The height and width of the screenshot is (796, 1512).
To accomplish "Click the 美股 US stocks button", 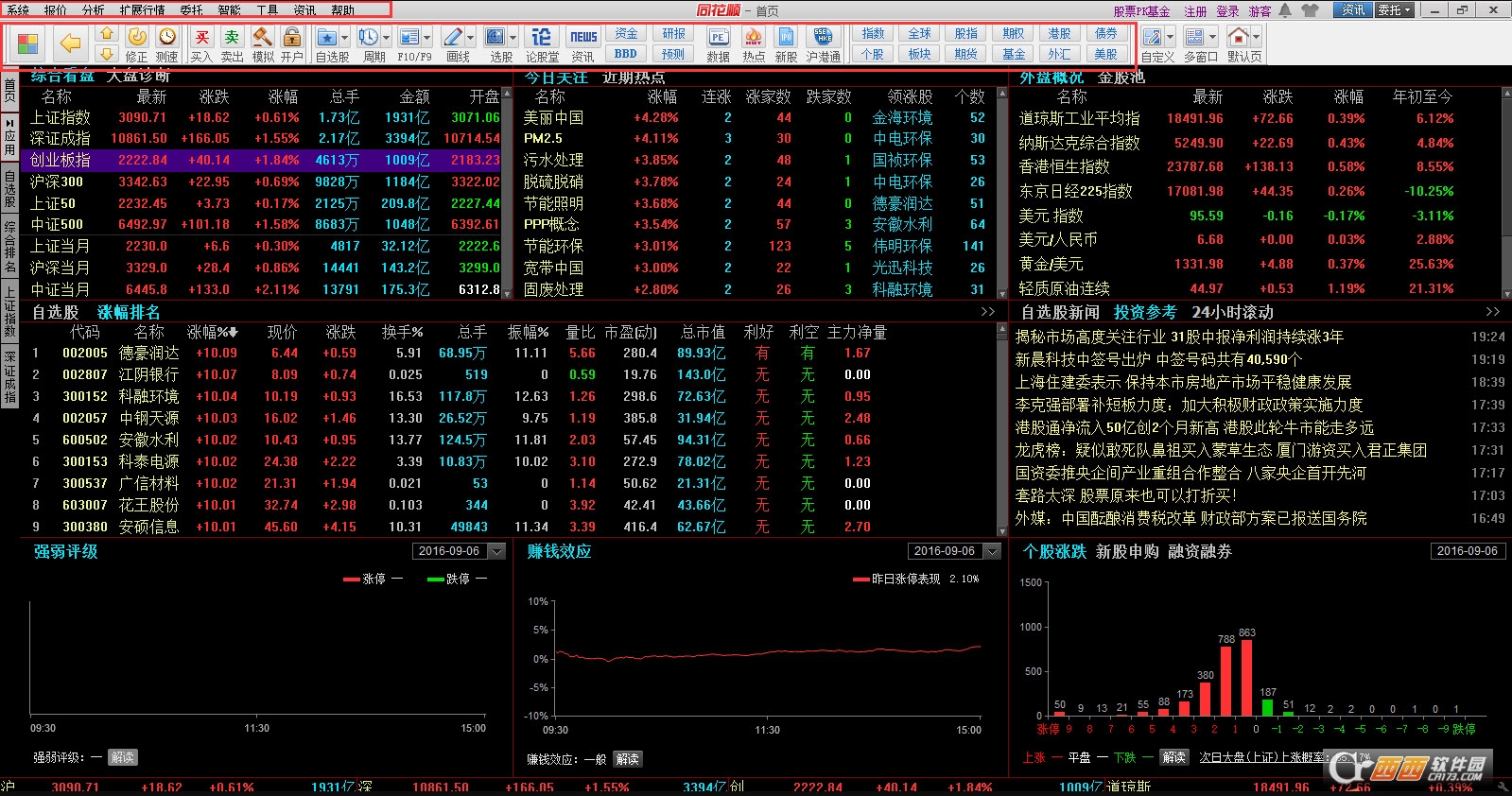I will (1105, 54).
